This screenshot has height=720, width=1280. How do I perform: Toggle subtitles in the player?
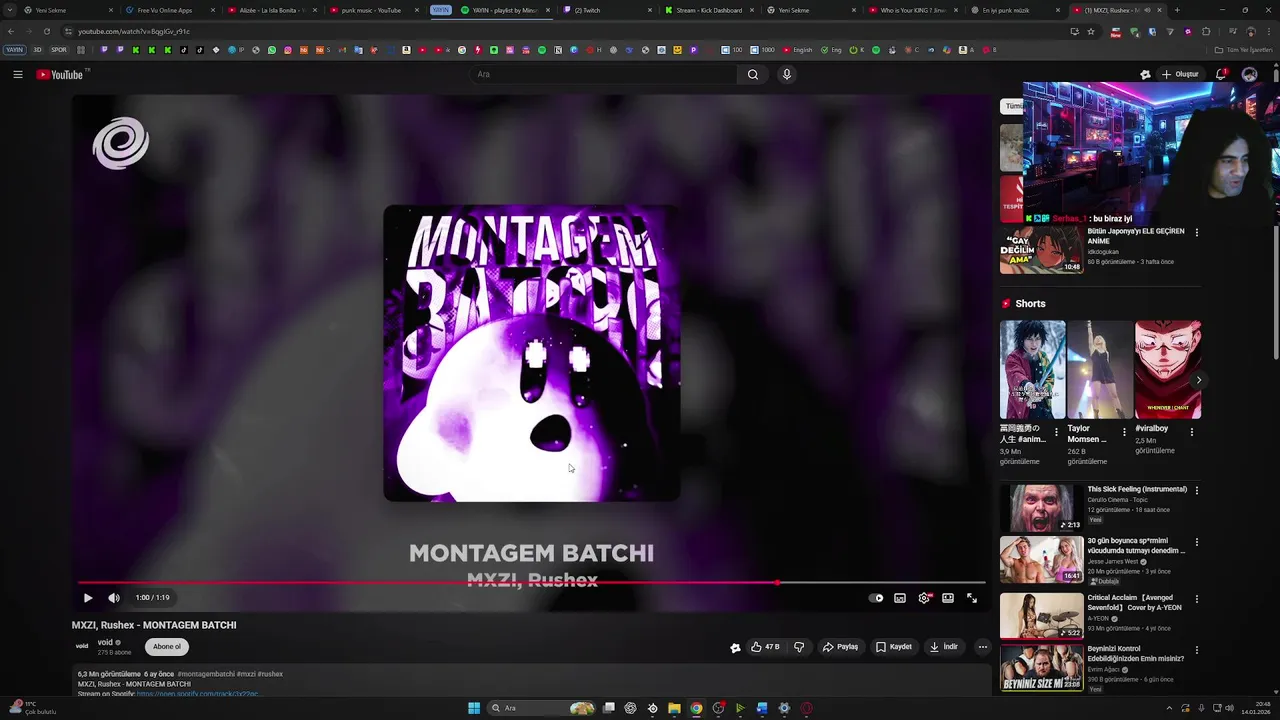900,598
